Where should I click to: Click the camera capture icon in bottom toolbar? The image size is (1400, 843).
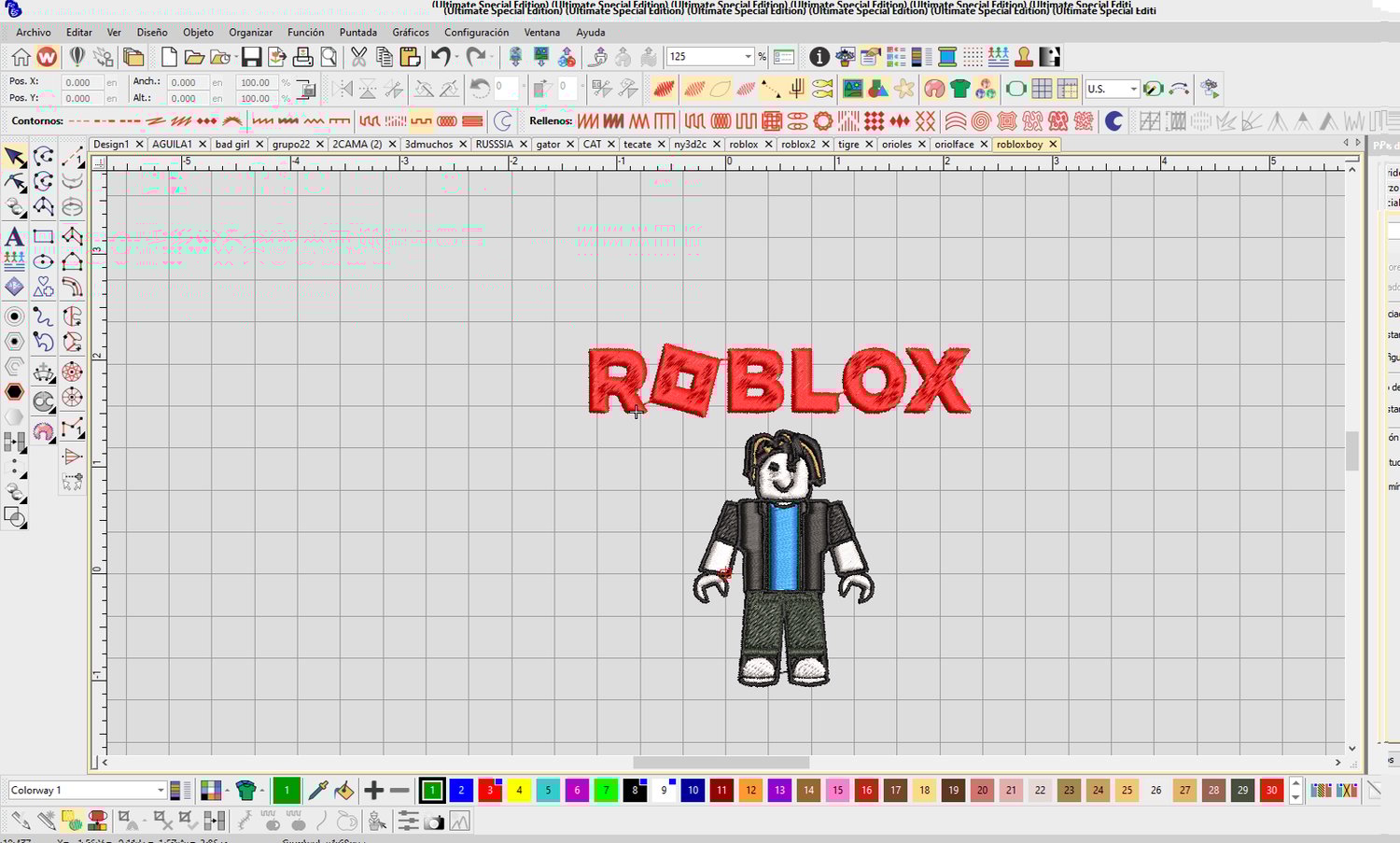(x=434, y=822)
